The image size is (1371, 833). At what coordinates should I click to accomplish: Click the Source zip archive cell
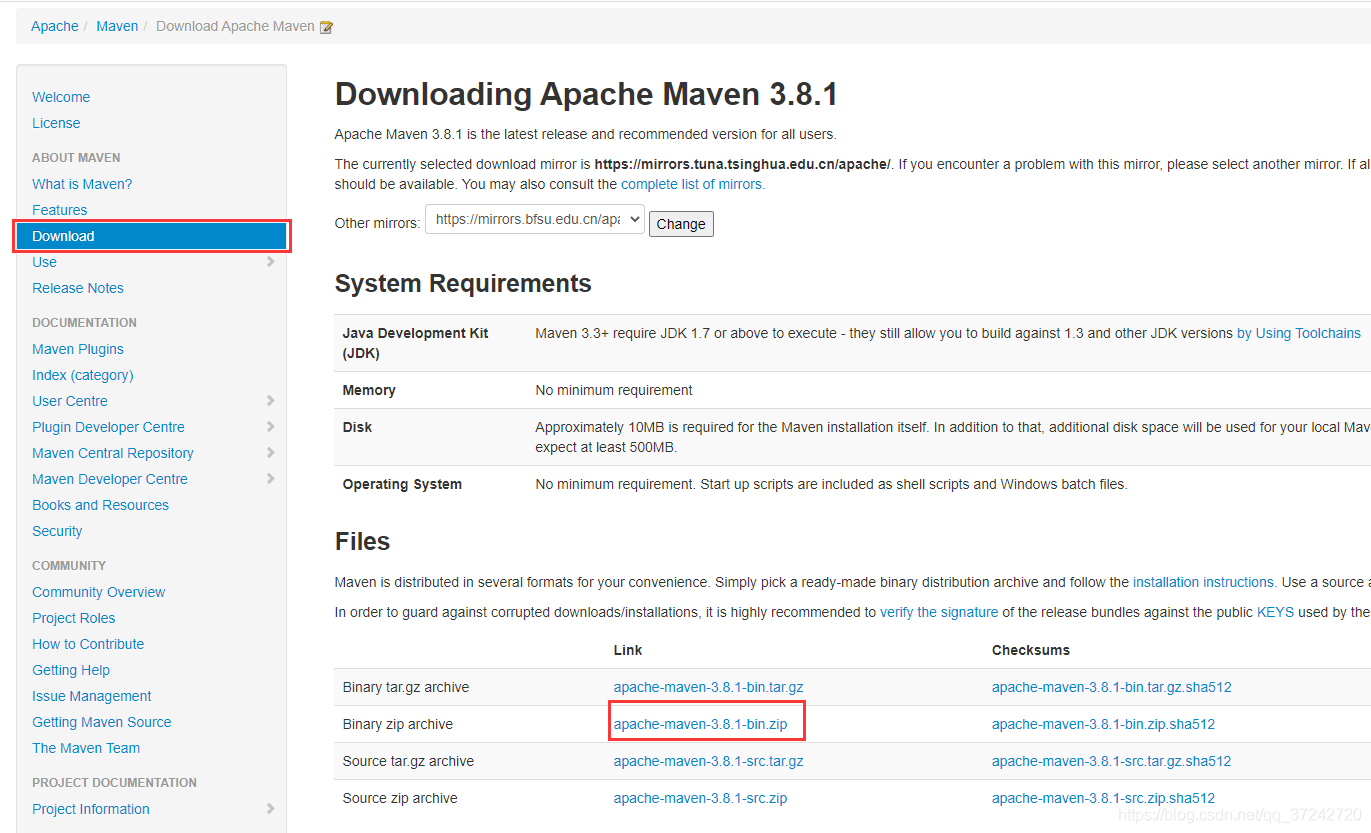coord(400,798)
